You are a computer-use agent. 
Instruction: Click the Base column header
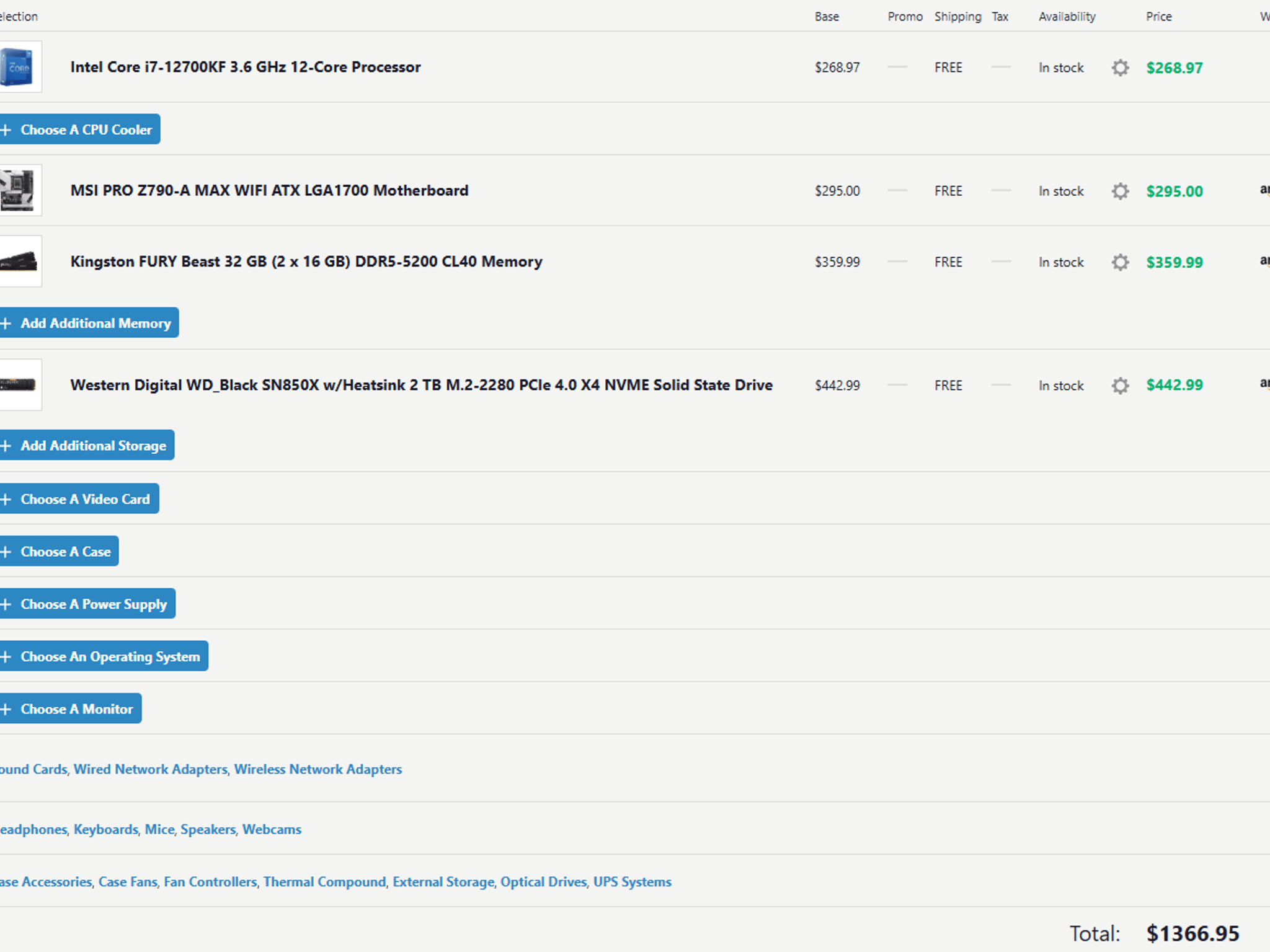(827, 17)
